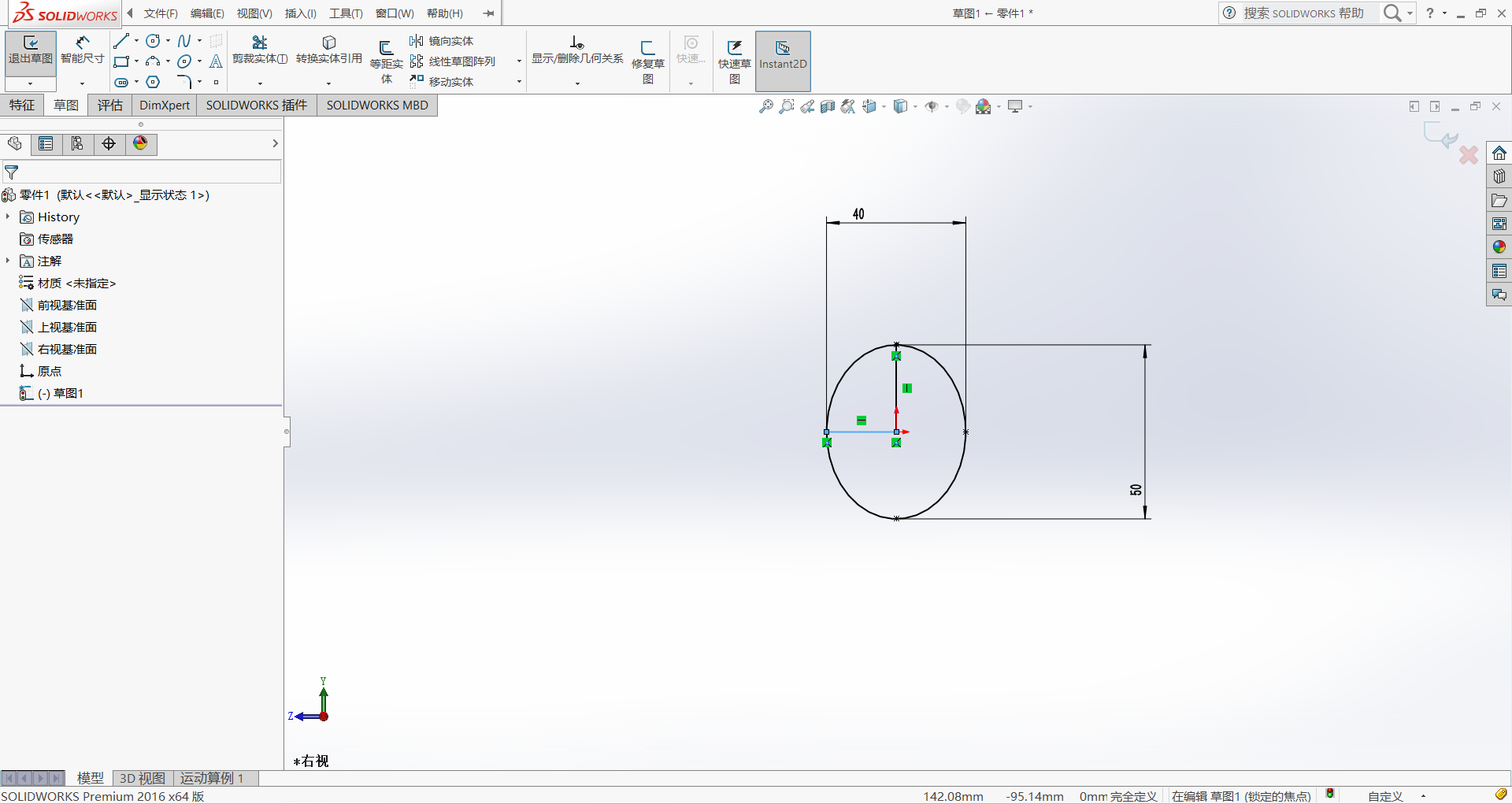Select the Line sketch tool
Screen dimensions: 1512x804
[120, 41]
